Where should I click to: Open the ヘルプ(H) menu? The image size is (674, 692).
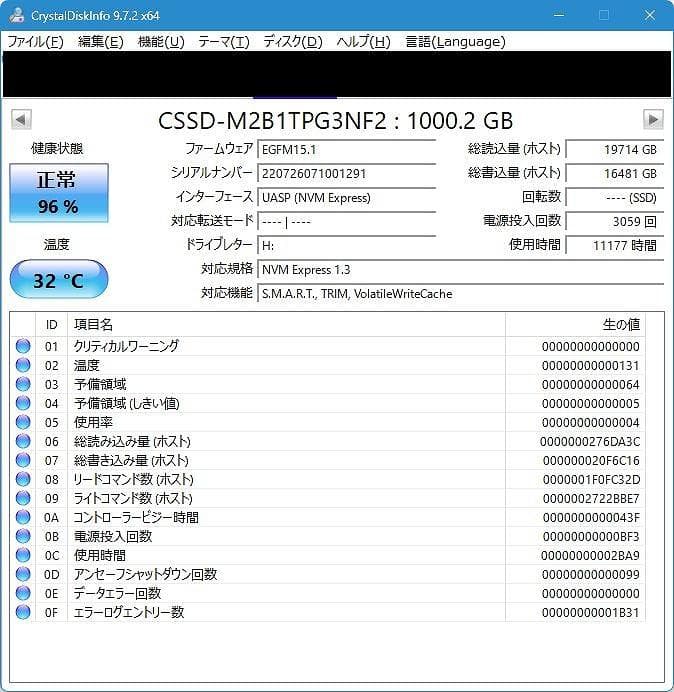click(364, 41)
